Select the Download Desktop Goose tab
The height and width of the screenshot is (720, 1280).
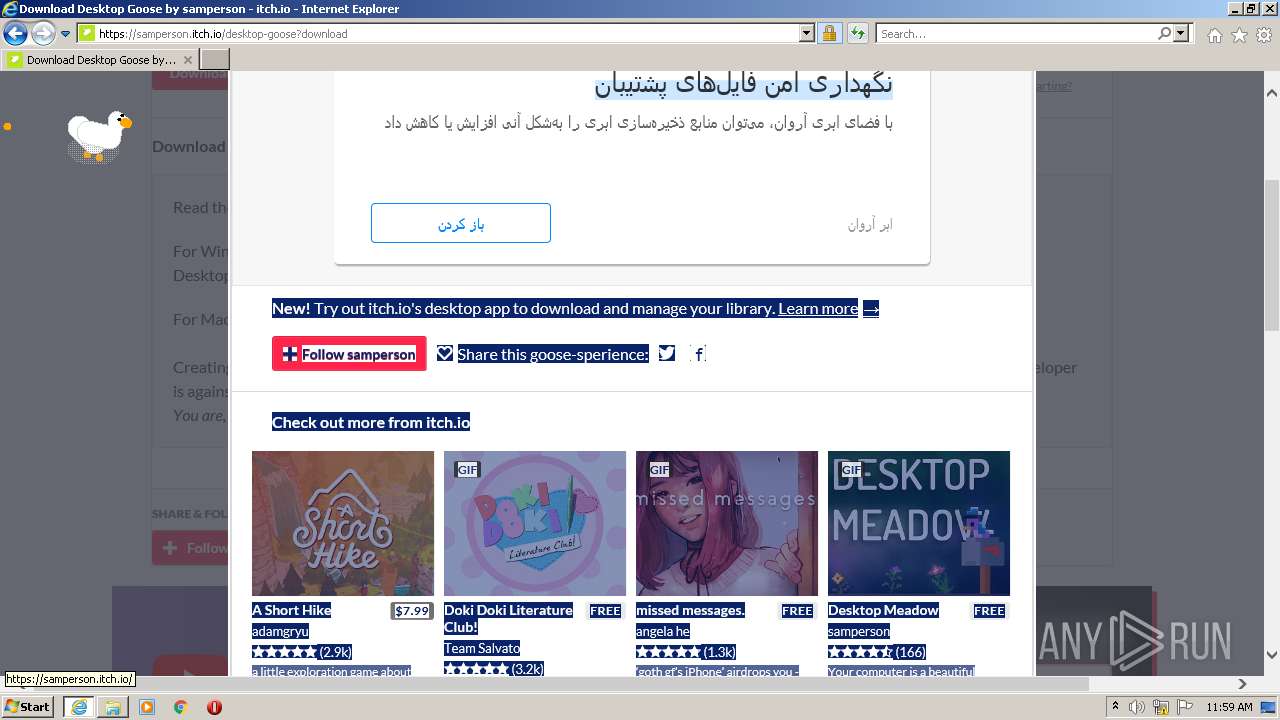tap(100, 60)
